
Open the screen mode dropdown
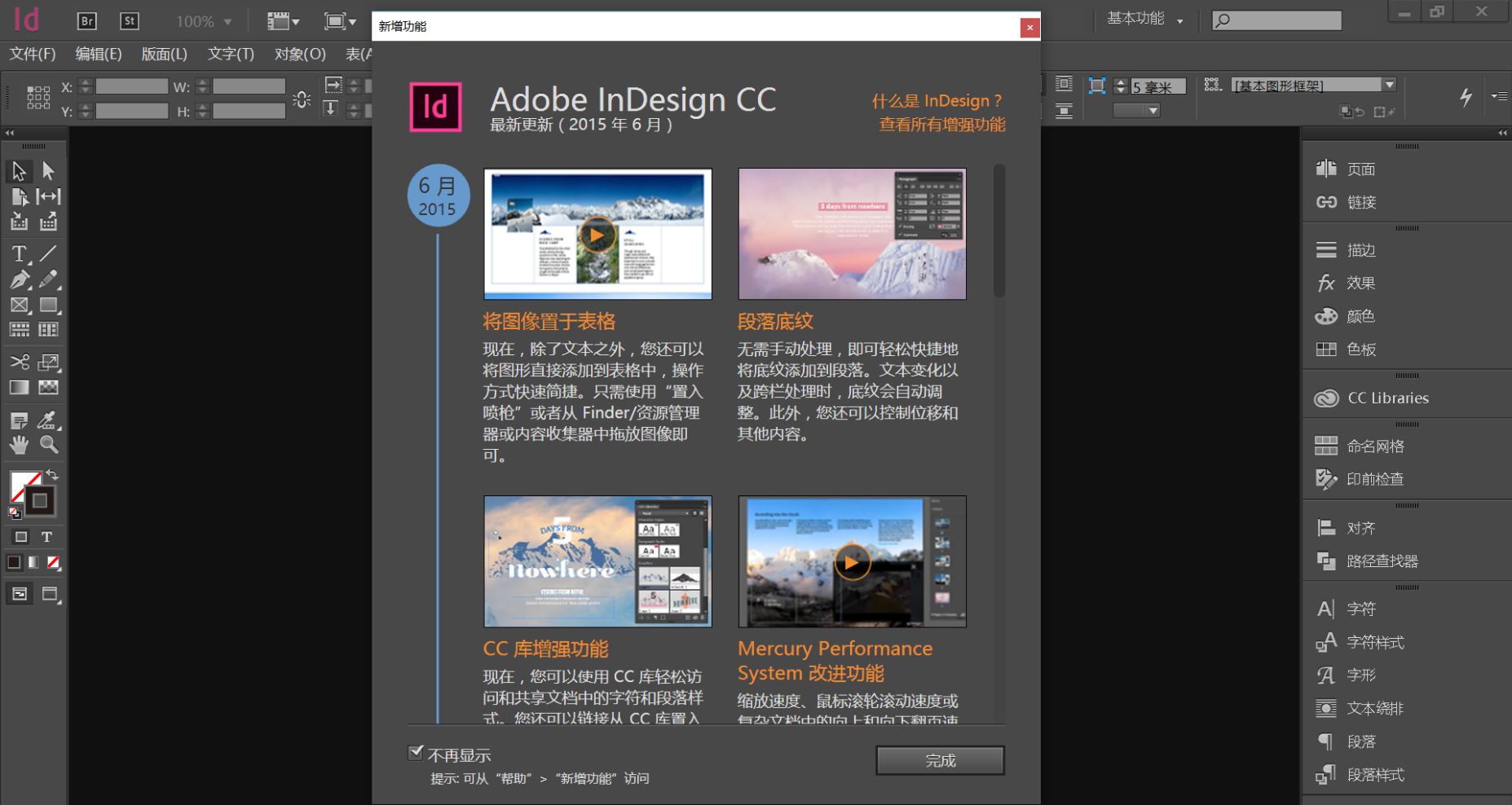[x=340, y=21]
